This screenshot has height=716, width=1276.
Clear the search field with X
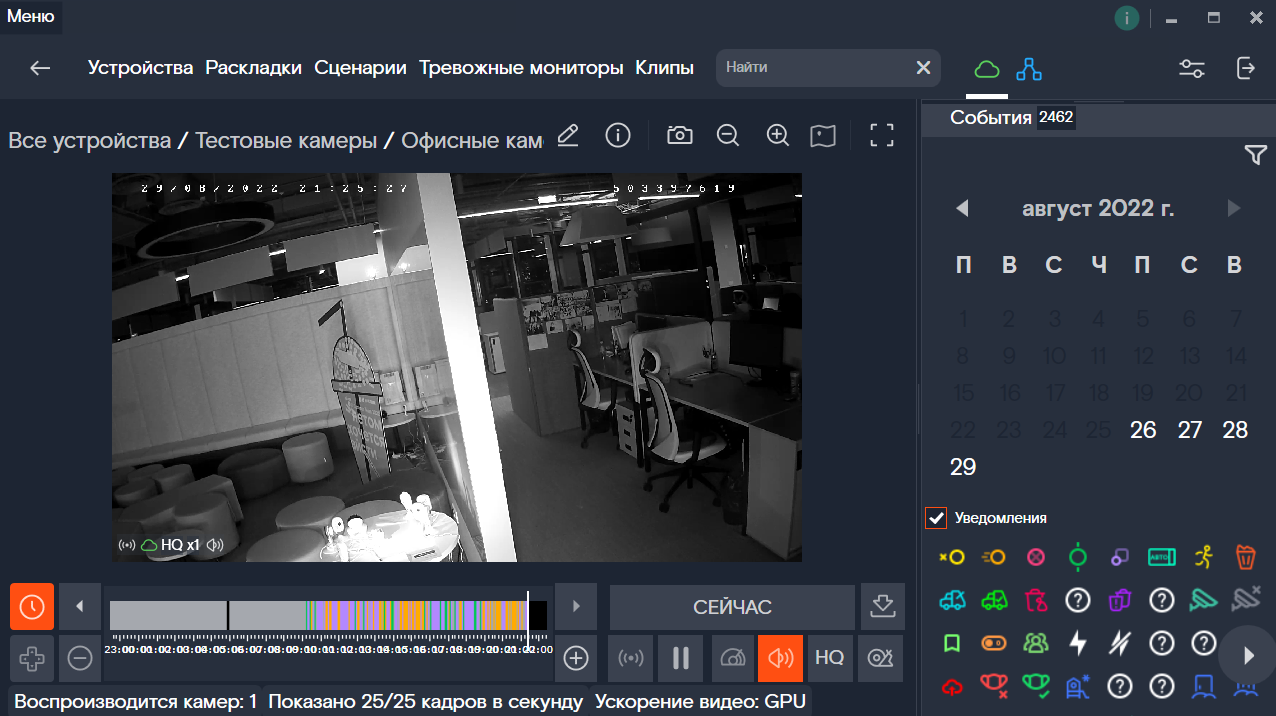923,67
